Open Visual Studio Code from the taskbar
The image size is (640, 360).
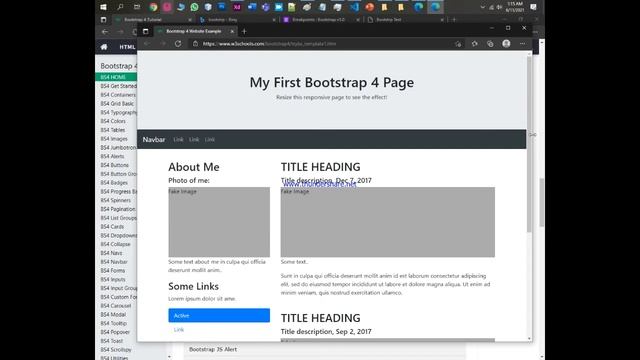coord(354,7)
